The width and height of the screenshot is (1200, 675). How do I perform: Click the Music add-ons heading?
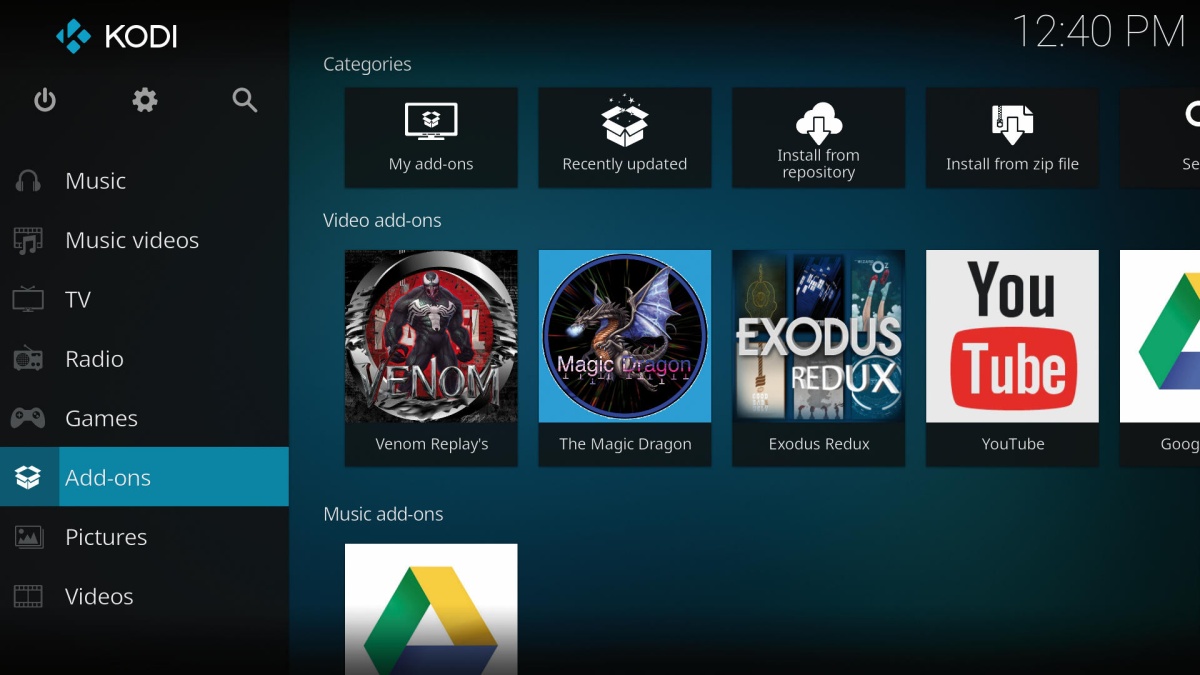[383, 514]
